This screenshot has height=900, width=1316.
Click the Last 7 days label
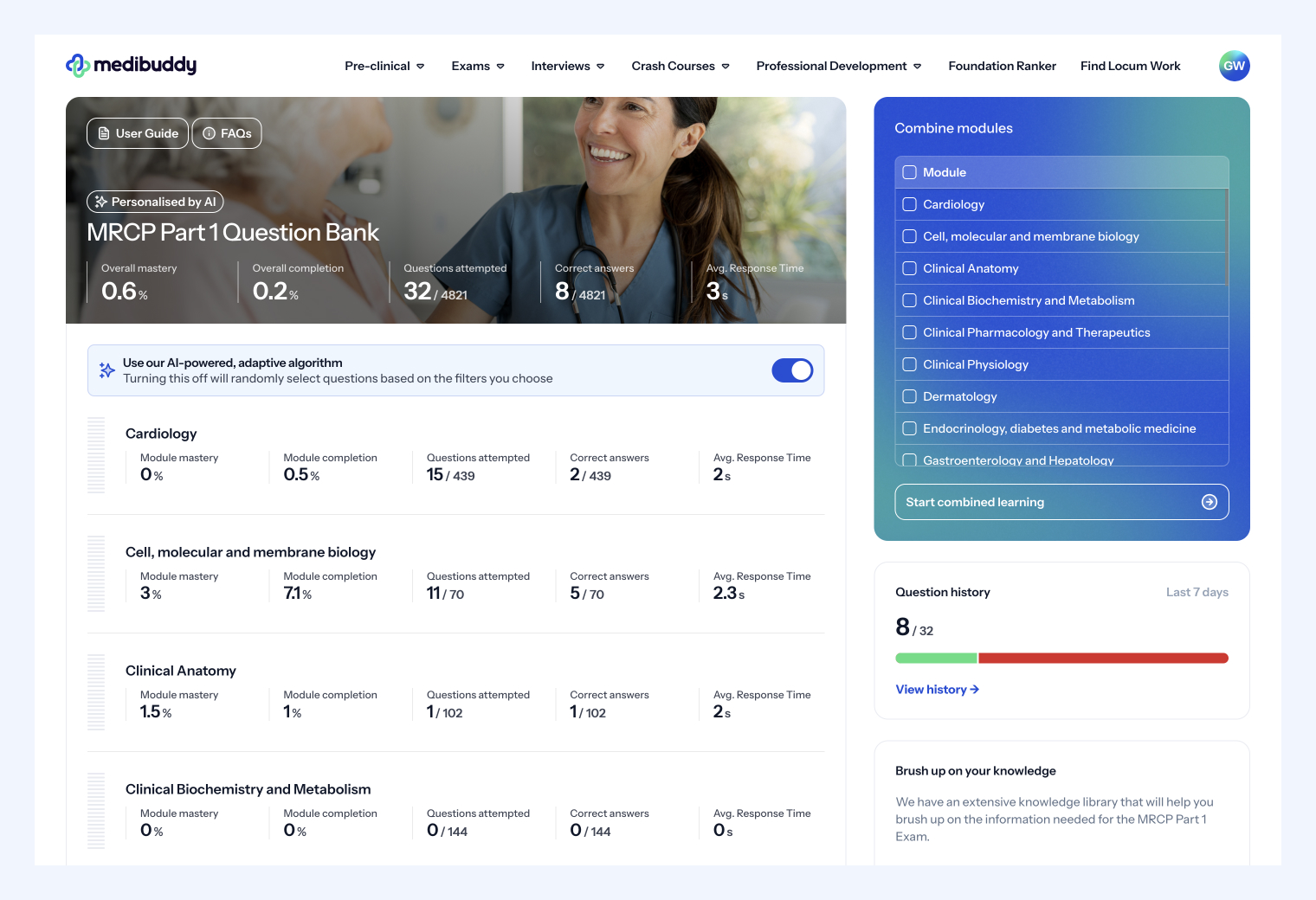point(1197,592)
